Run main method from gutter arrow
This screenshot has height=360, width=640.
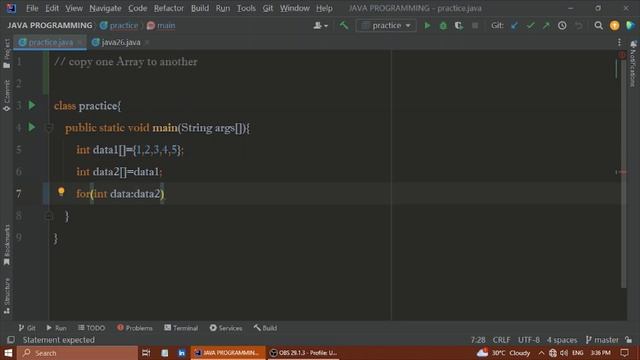[32, 127]
